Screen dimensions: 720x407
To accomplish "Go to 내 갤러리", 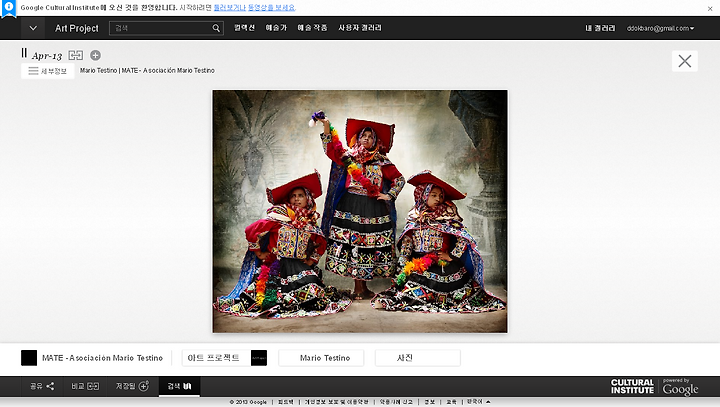I will pyautogui.click(x=600, y=28).
